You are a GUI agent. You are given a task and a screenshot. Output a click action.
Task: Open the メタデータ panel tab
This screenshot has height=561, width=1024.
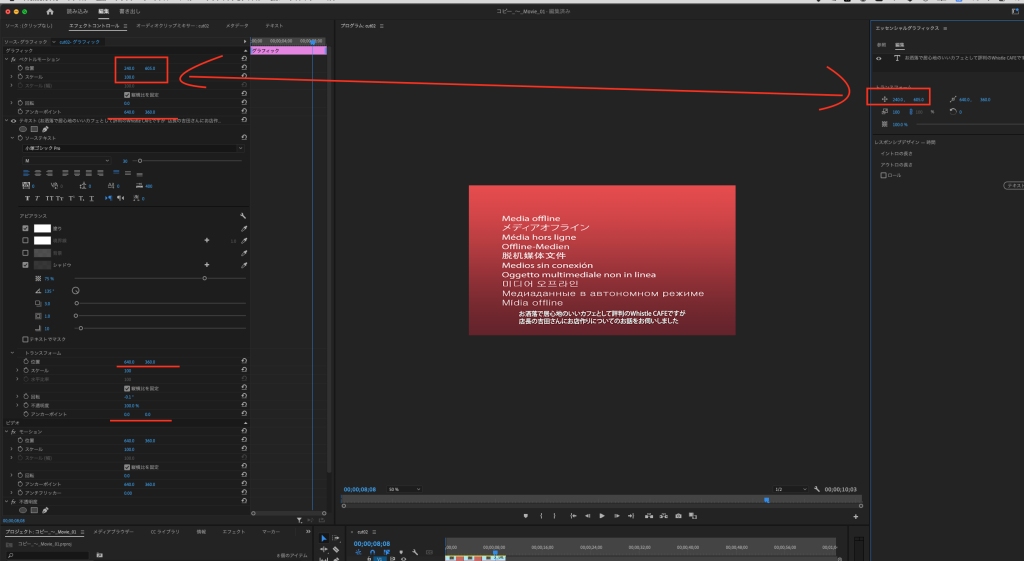tap(237, 25)
